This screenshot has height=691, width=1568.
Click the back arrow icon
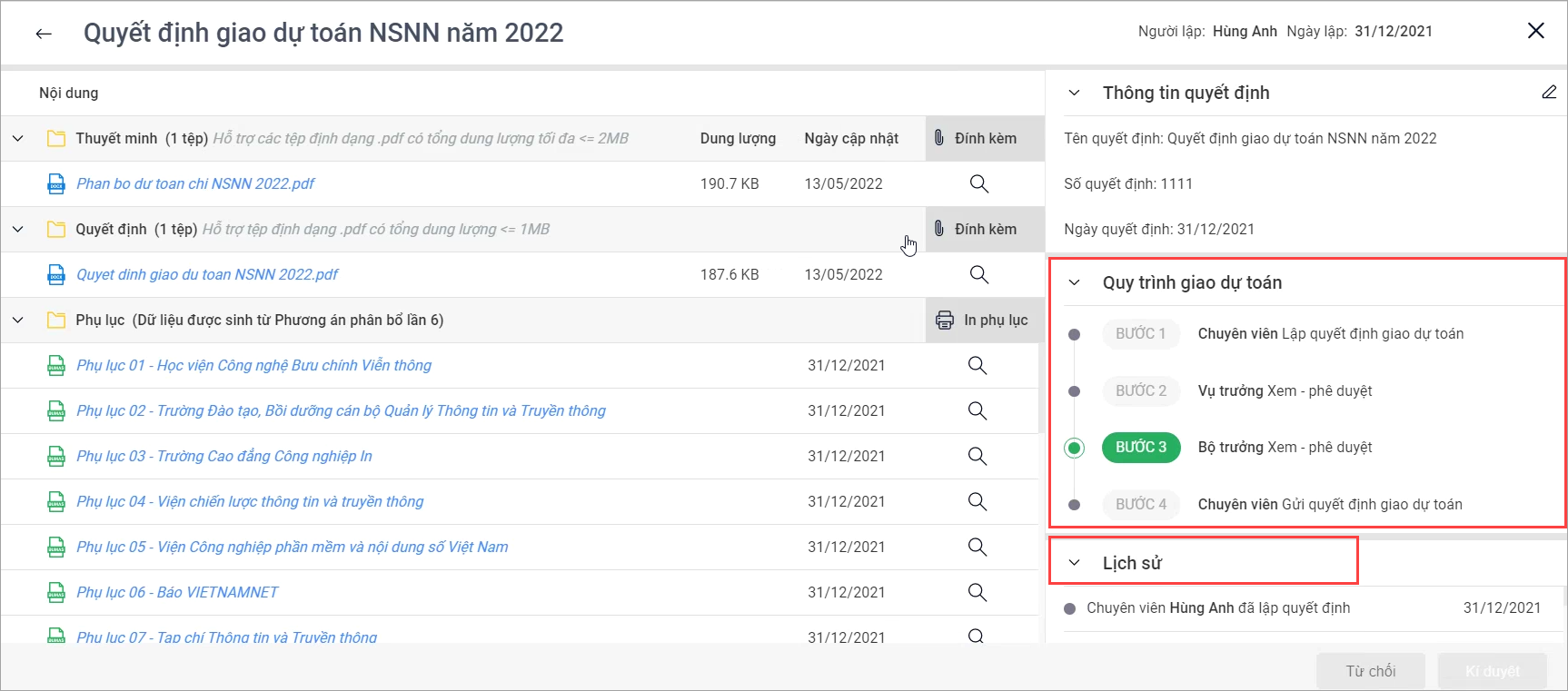coord(44,34)
